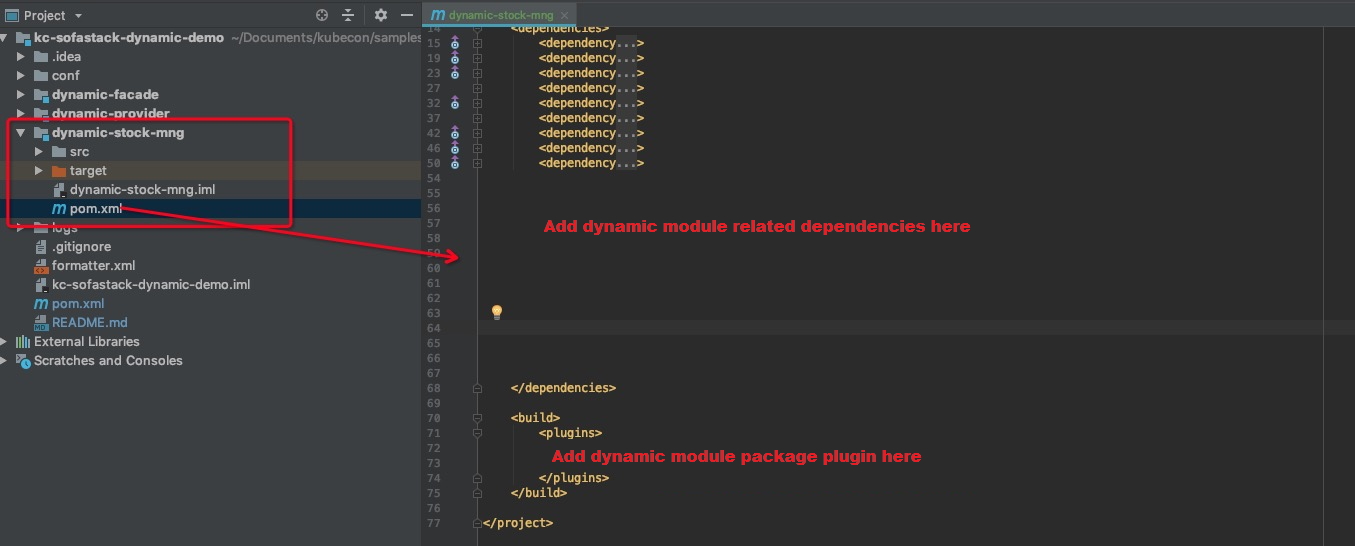Click the gutter marker icon on line 32
This screenshot has height=546, width=1355.
454,103
